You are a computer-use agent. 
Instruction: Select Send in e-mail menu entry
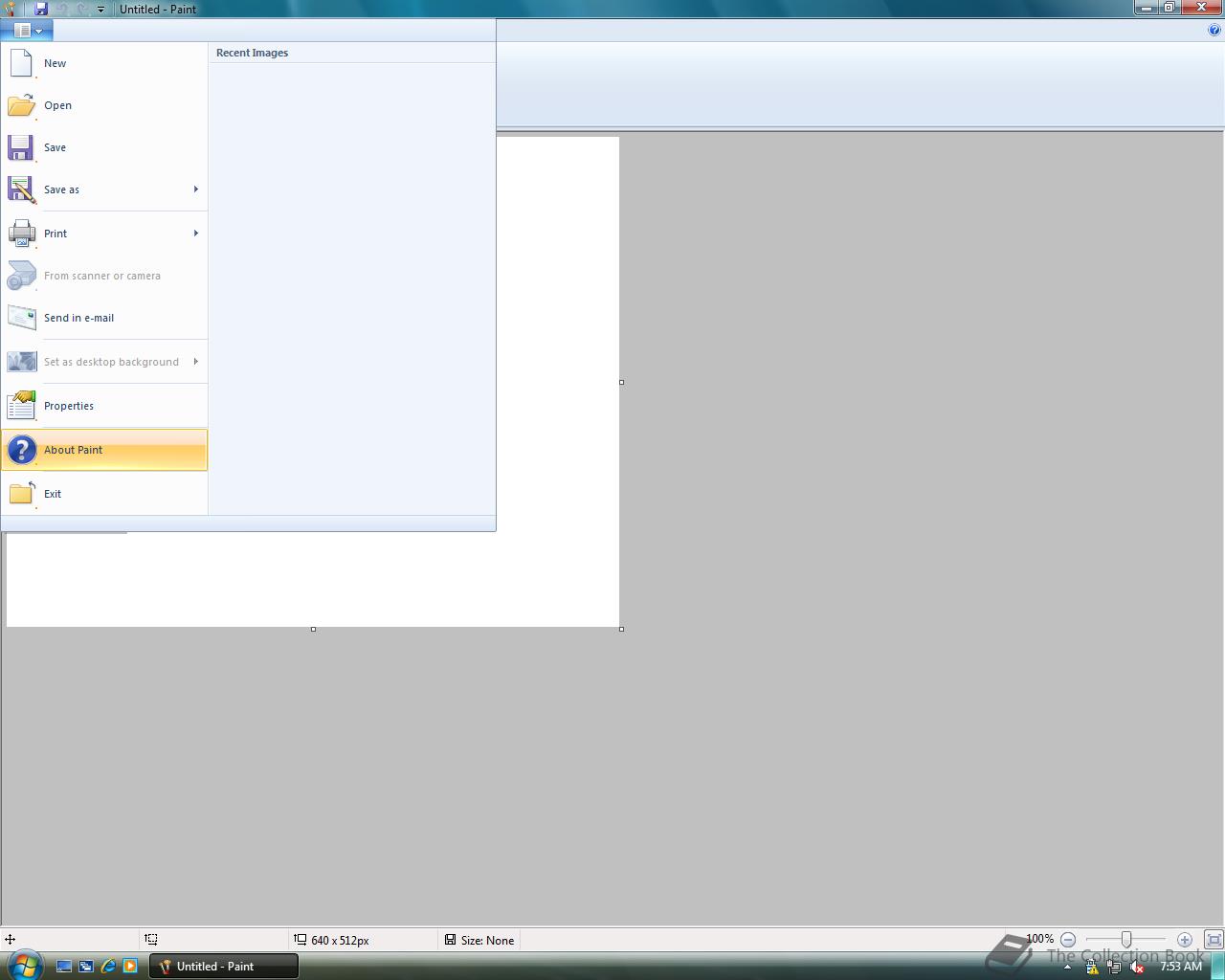104,318
